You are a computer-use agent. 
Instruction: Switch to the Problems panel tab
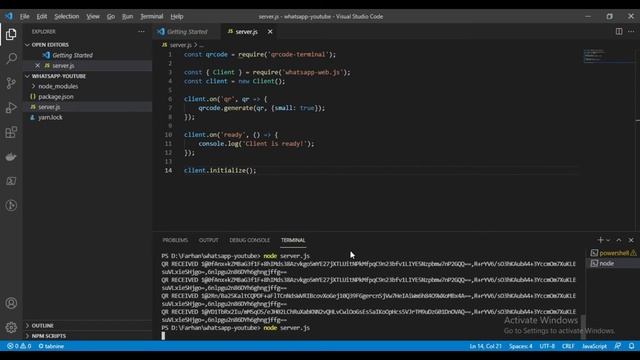[x=175, y=240]
